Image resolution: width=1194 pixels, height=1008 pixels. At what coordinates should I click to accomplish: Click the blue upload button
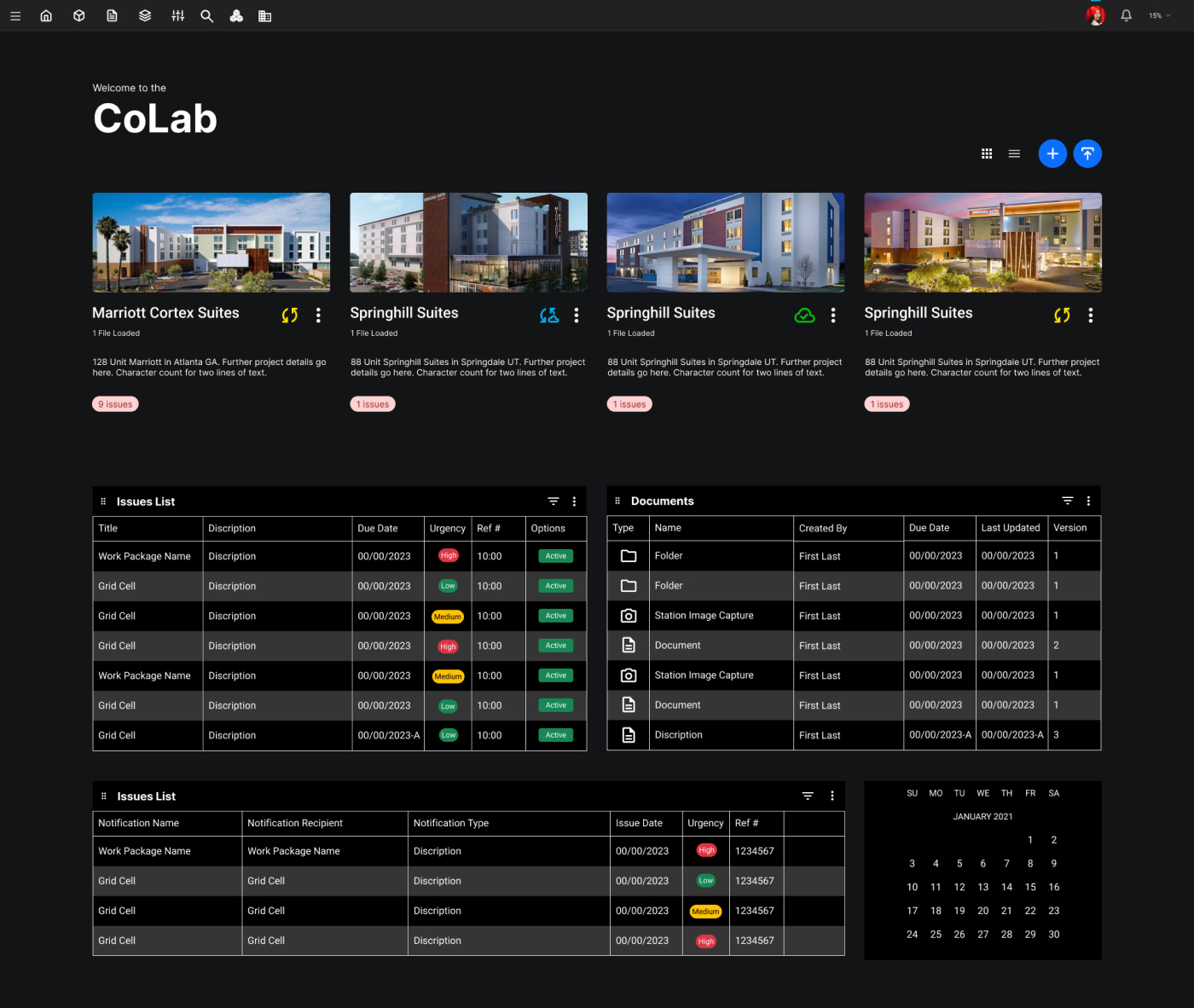coord(1087,154)
